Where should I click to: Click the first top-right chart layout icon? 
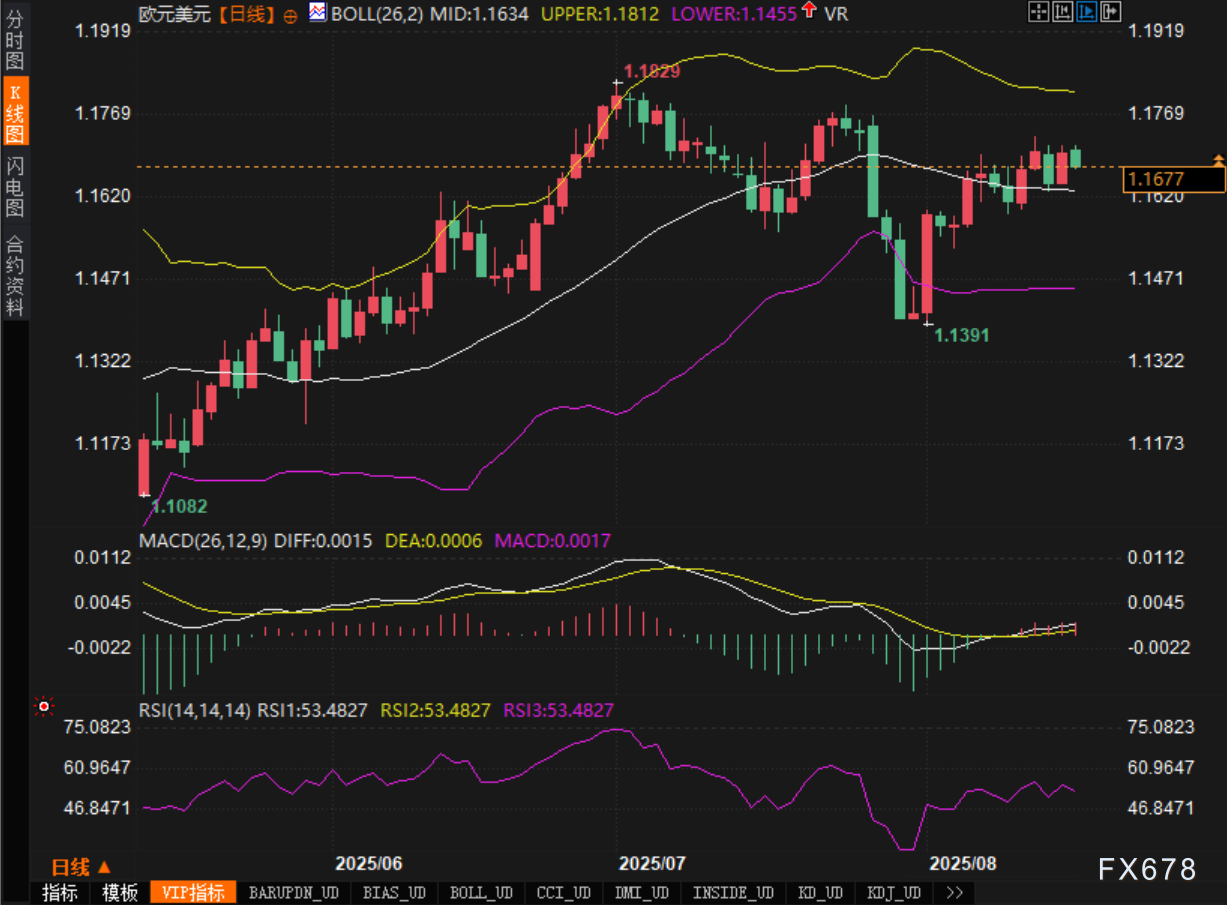1039,12
